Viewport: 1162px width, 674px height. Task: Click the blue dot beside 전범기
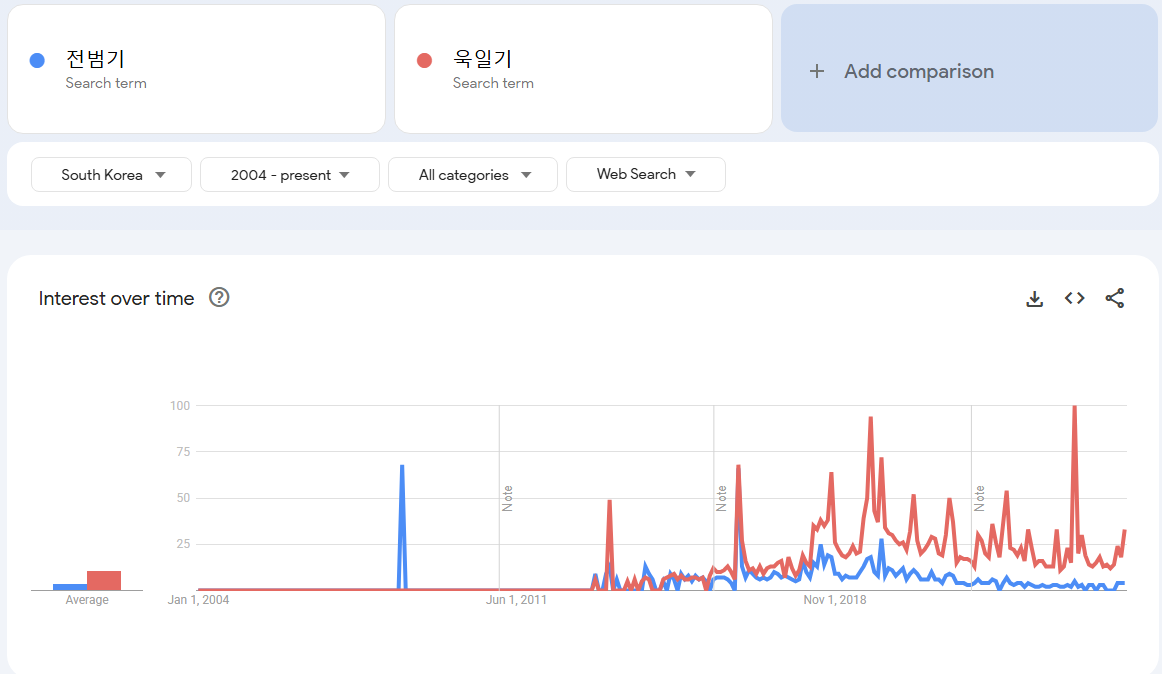[37, 60]
